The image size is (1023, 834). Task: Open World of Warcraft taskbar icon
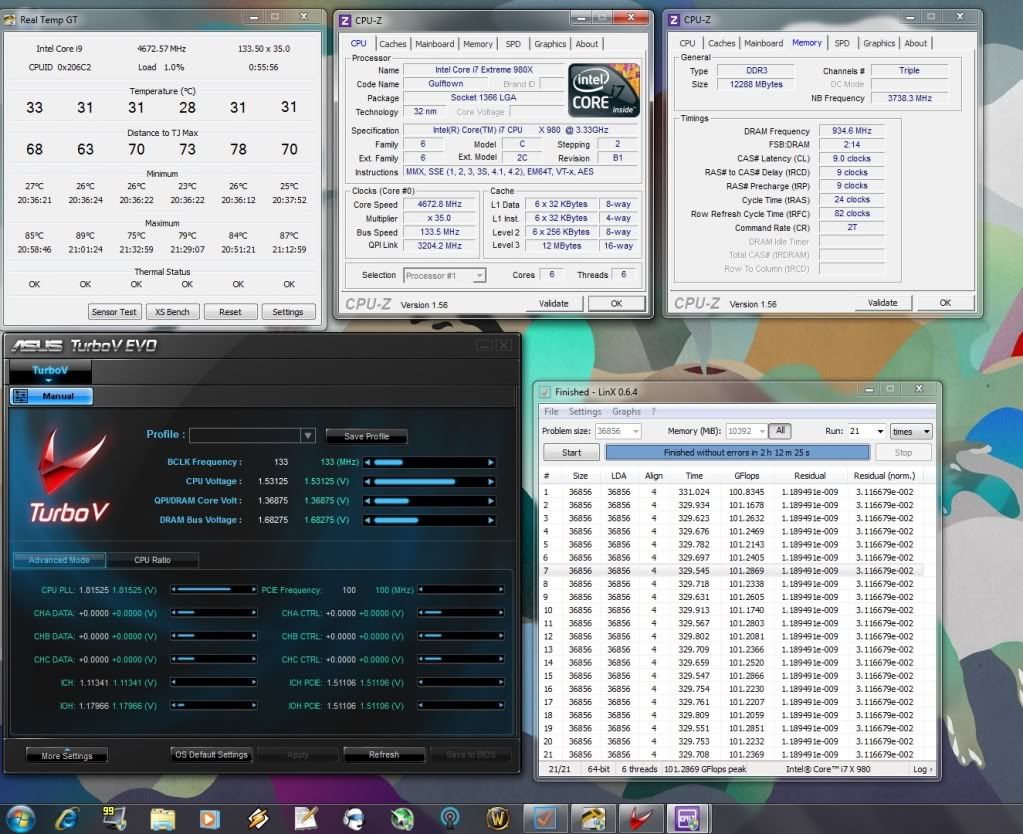(x=498, y=819)
